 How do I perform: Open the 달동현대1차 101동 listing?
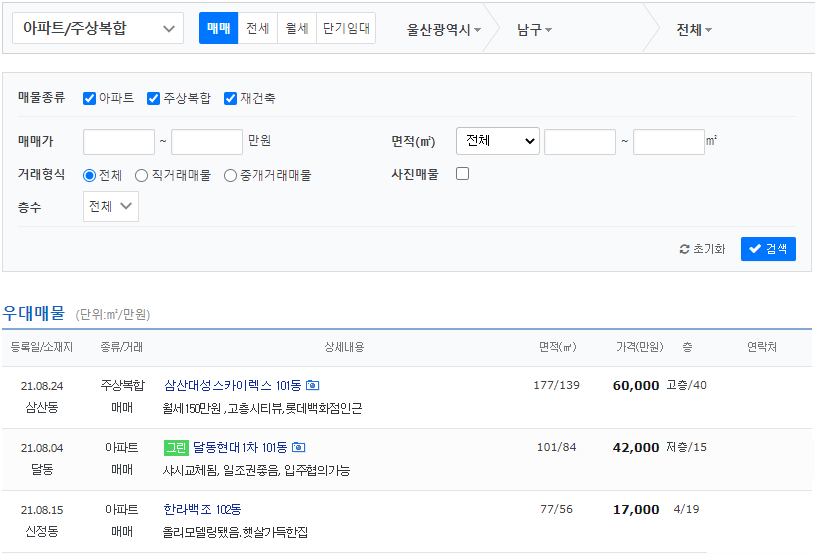tap(240, 447)
